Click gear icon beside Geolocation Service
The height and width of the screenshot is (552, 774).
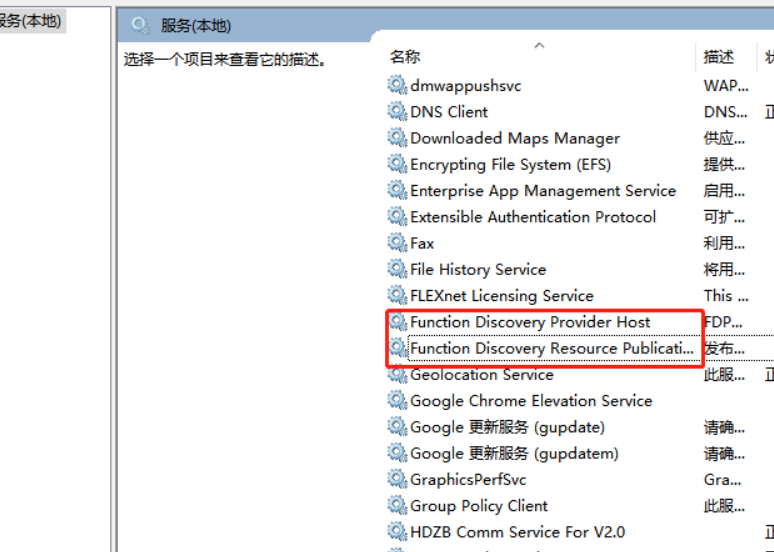pos(397,375)
